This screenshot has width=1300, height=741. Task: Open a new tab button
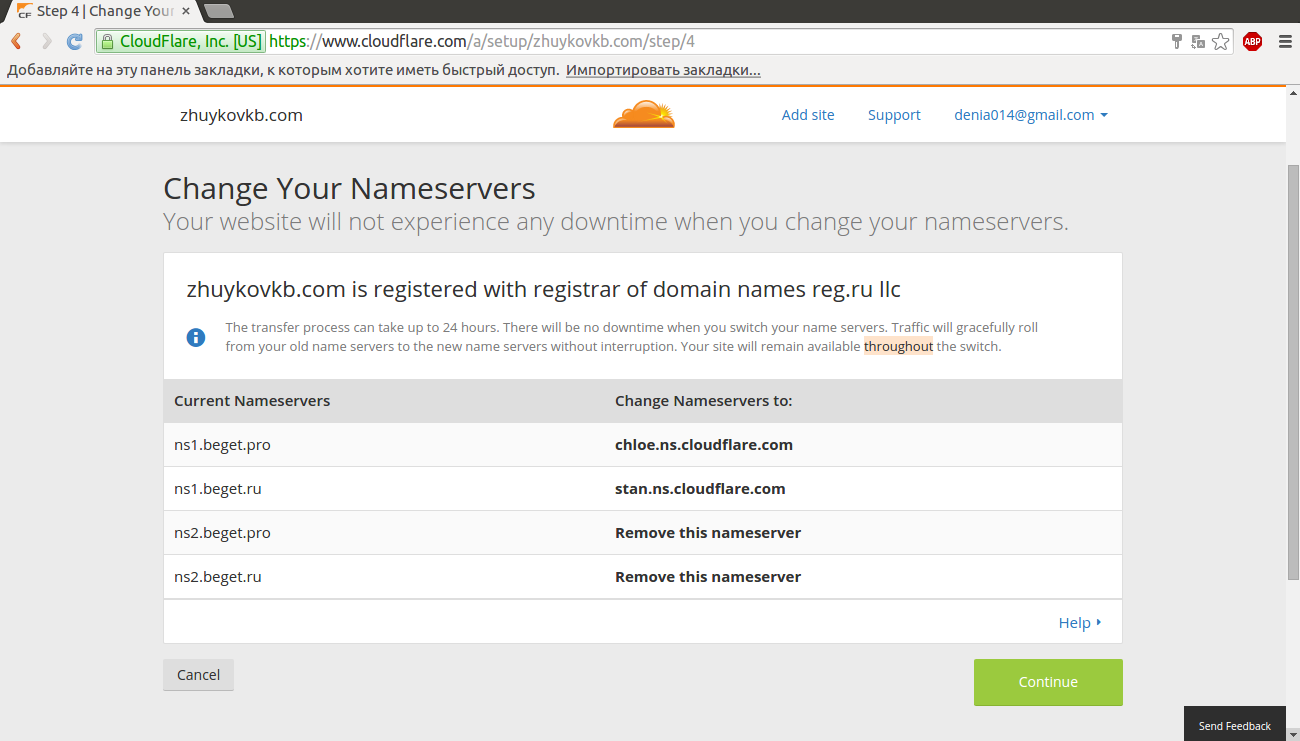click(218, 11)
